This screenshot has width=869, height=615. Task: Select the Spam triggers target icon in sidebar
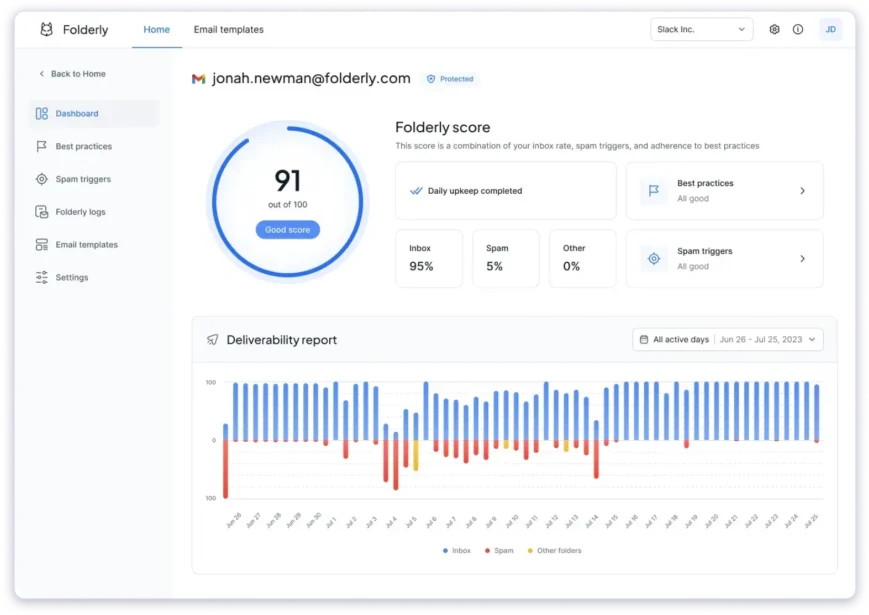tap(42, 179)
